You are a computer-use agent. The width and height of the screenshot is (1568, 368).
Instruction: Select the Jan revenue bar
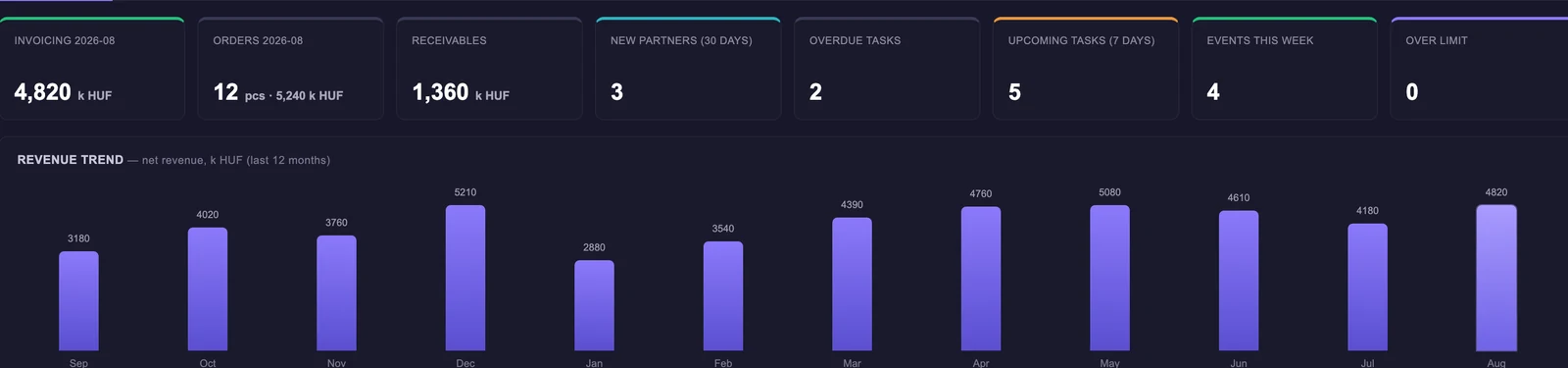click(594, 305)
